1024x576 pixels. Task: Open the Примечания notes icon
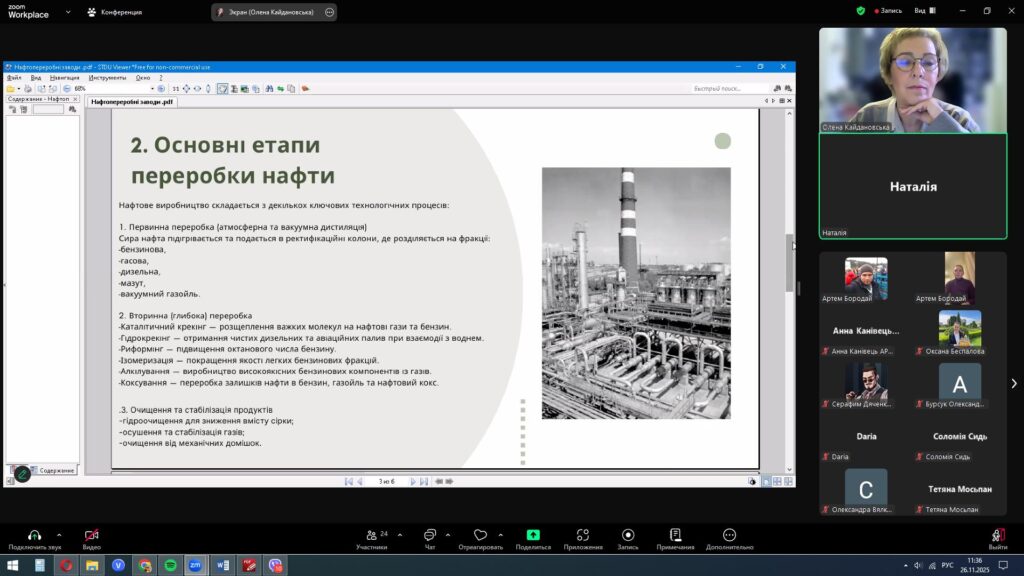point(675,535)
